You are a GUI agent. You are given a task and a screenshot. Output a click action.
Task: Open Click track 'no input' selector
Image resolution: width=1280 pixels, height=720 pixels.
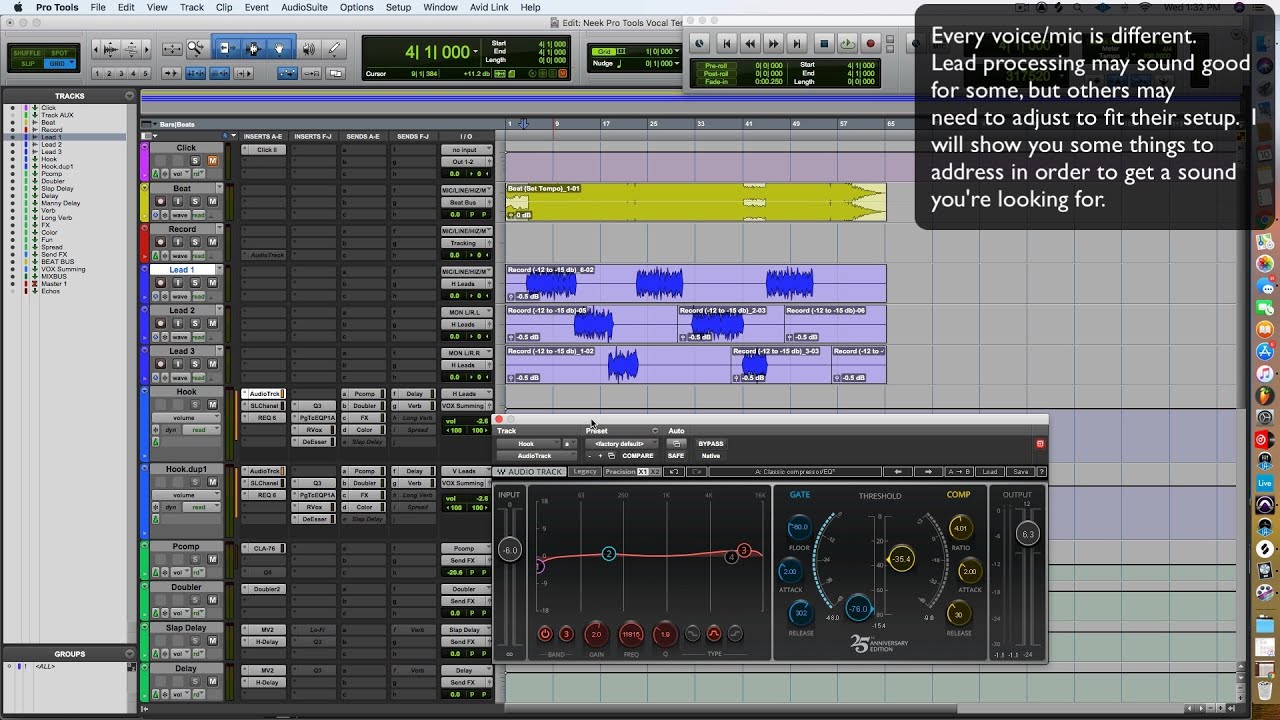(x=466, y=150)
